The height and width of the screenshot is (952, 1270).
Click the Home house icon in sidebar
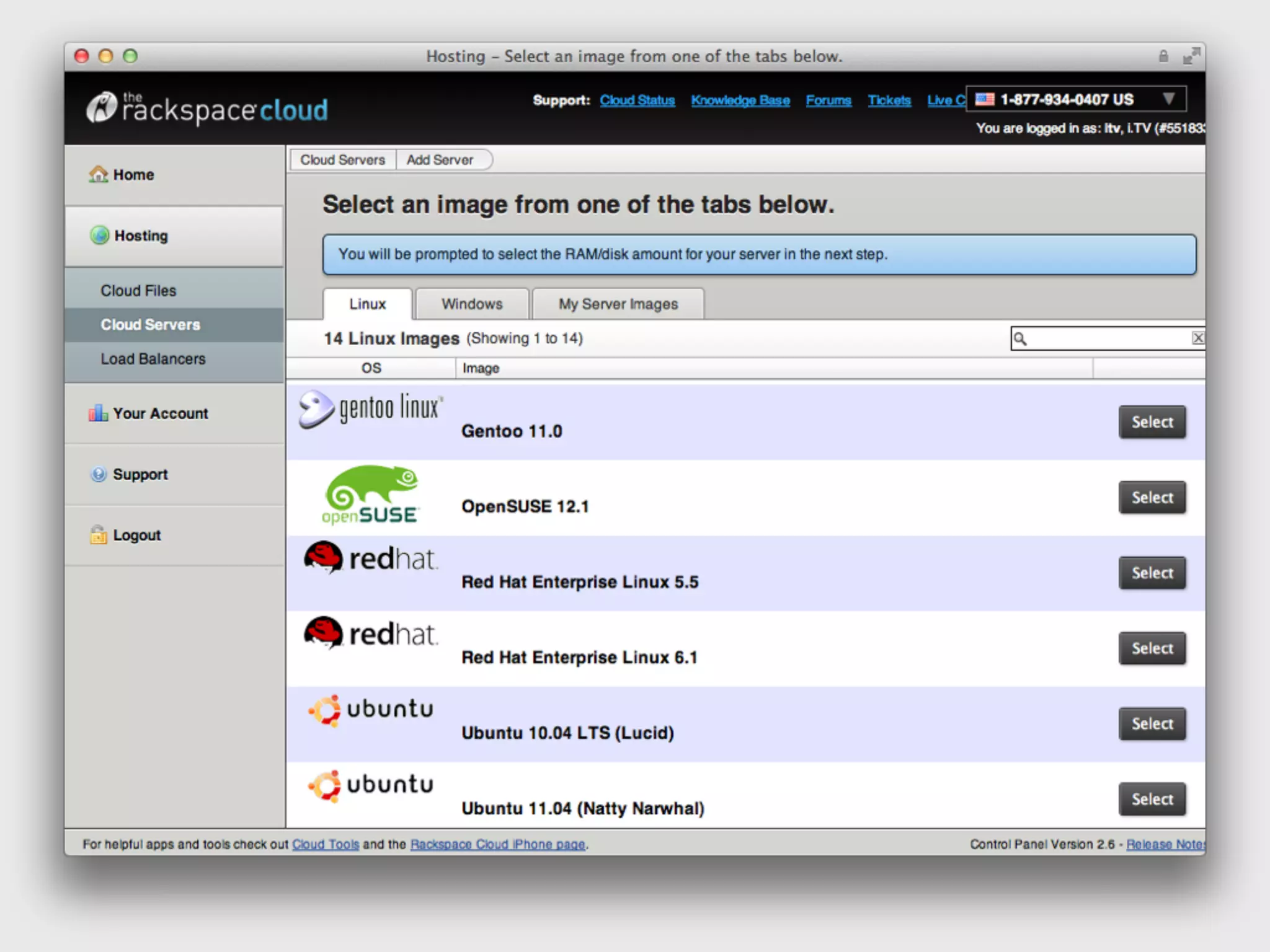point(98,174)
